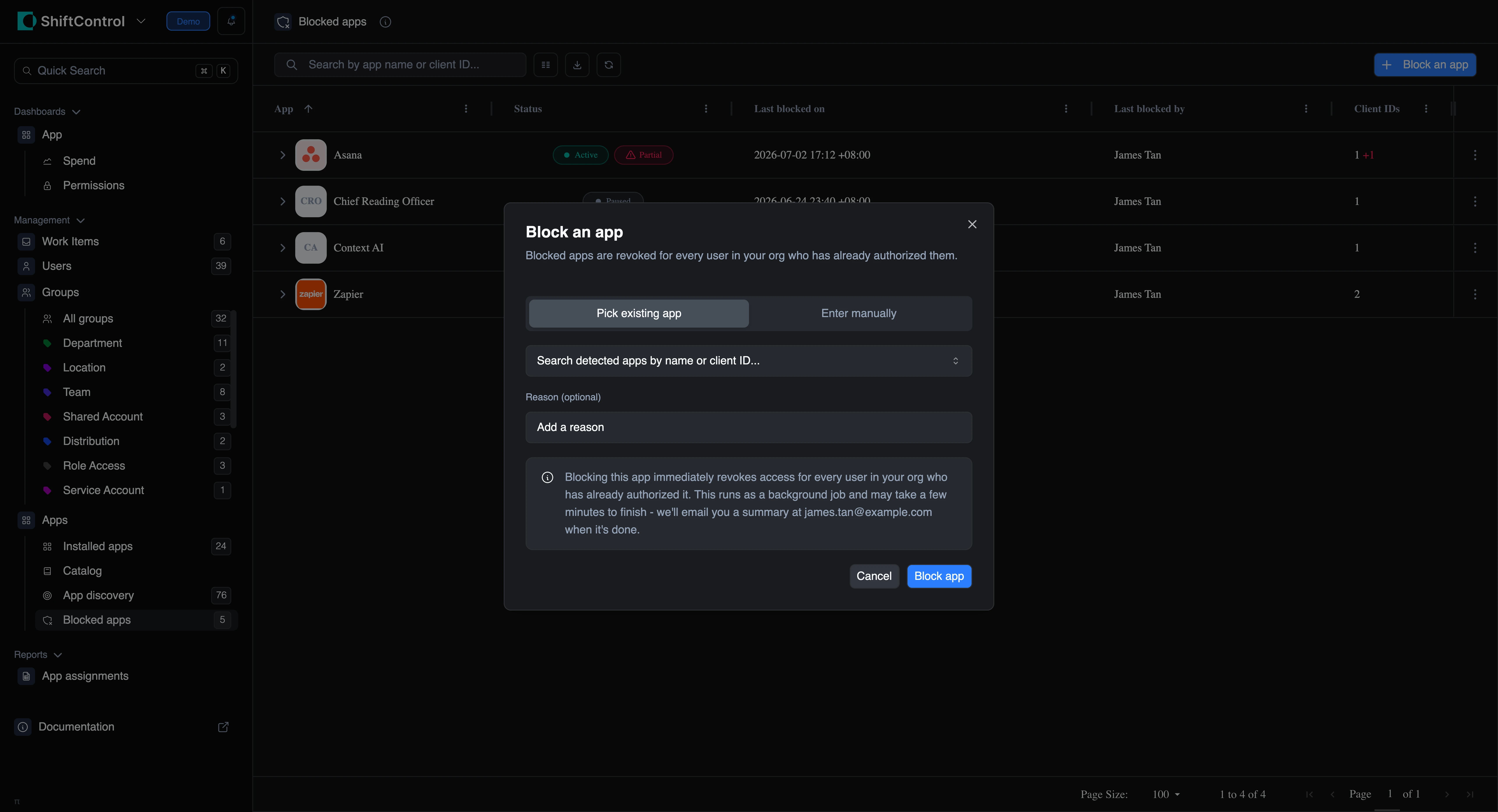The height and width of the screenshot is (812, 1498).
Task: Click the Groups sidebar icon
Action: 26,293
